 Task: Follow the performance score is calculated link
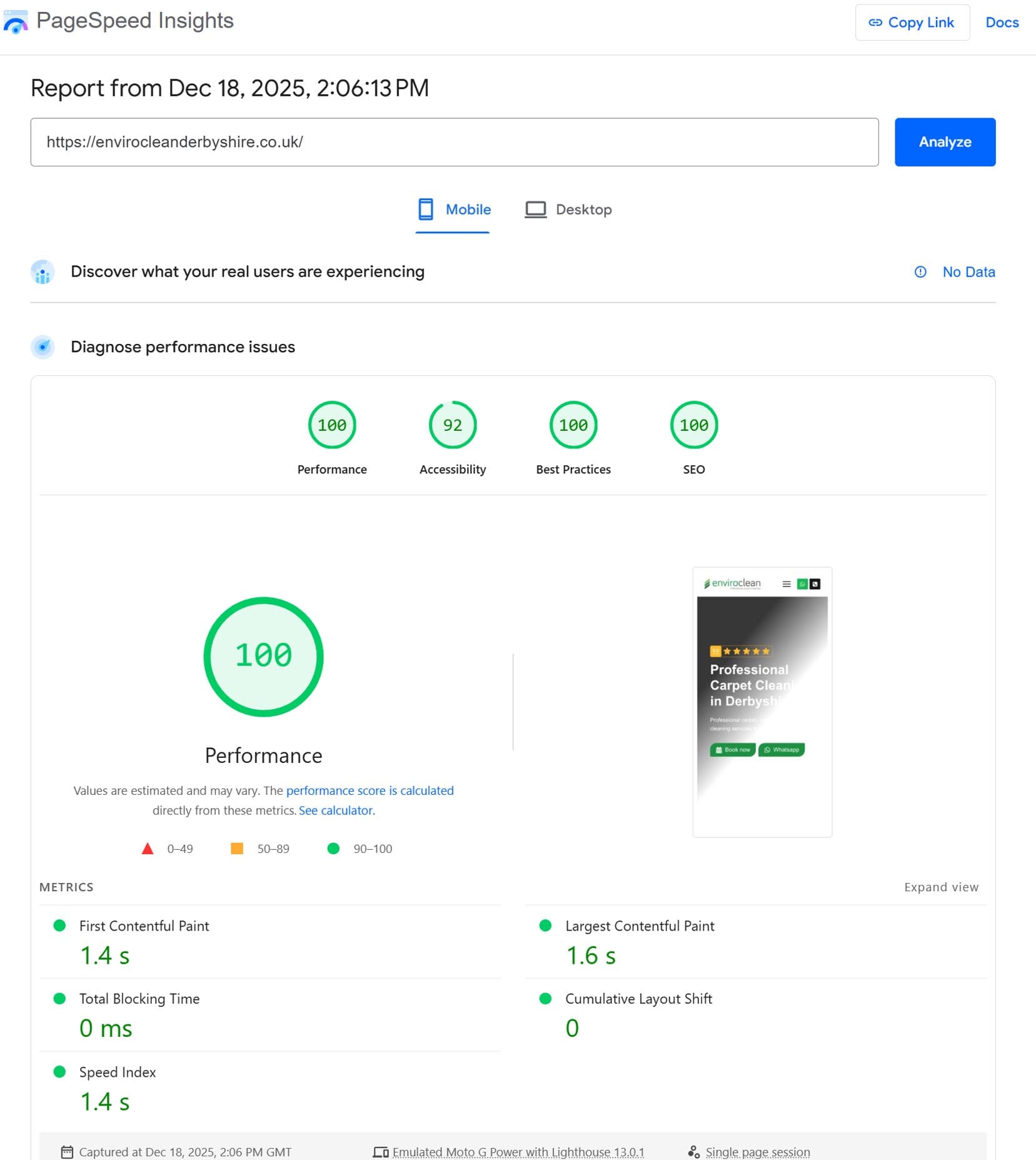pos(370,790)
